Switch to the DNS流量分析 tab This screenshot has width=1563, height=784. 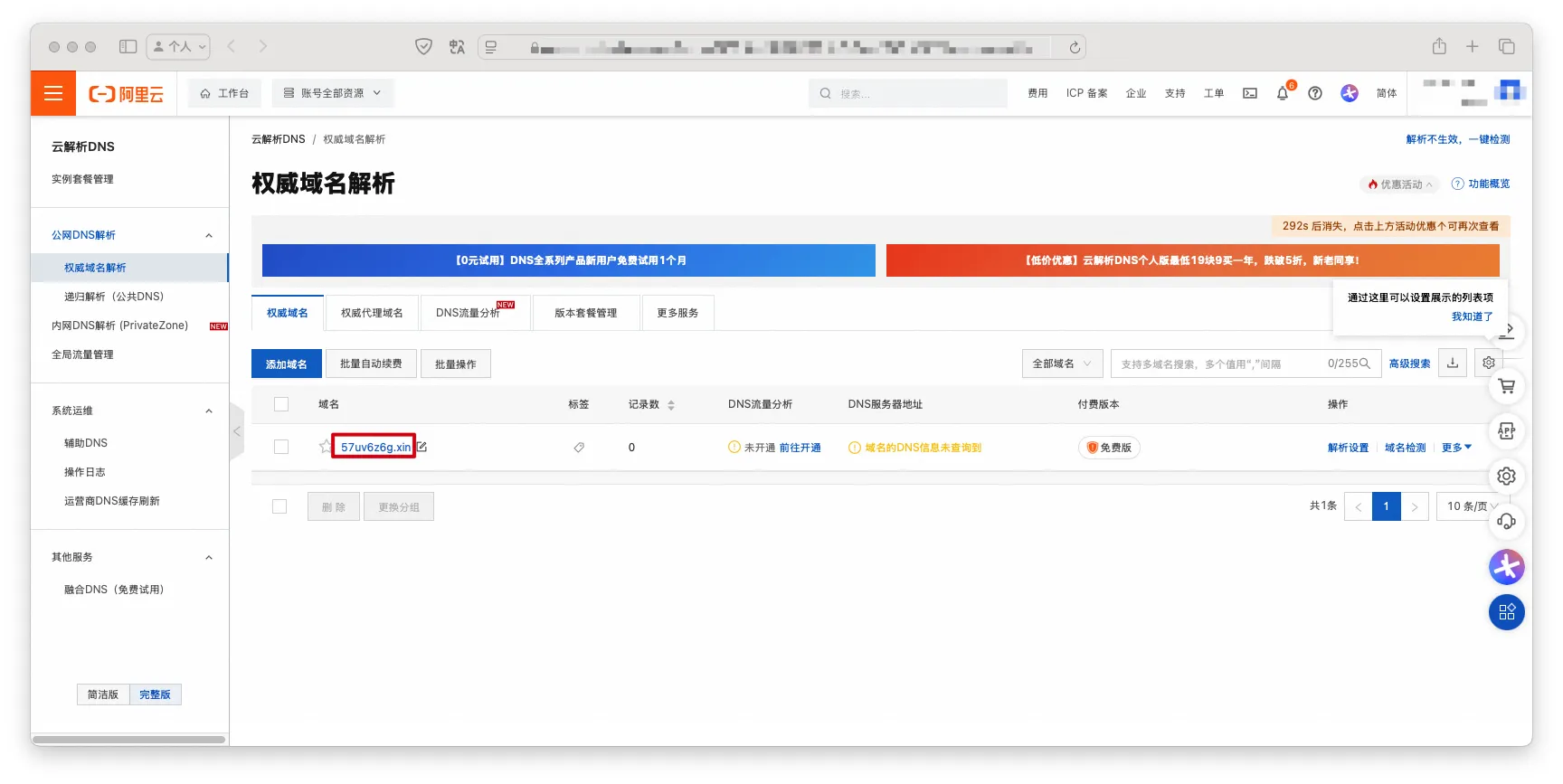click(x=468, y=313)
